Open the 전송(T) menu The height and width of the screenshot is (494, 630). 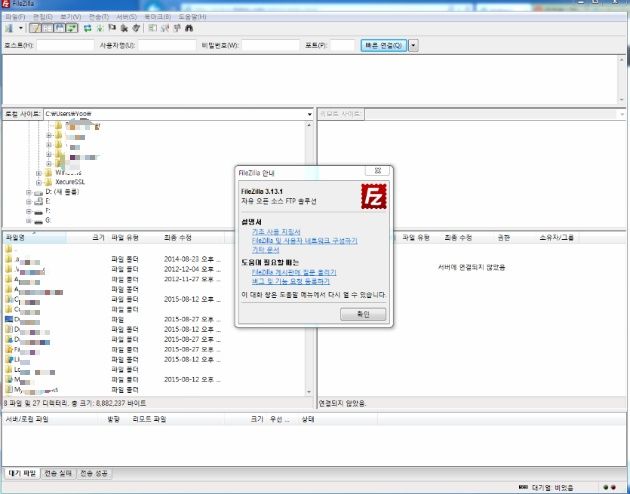click(x=99, y=17)
